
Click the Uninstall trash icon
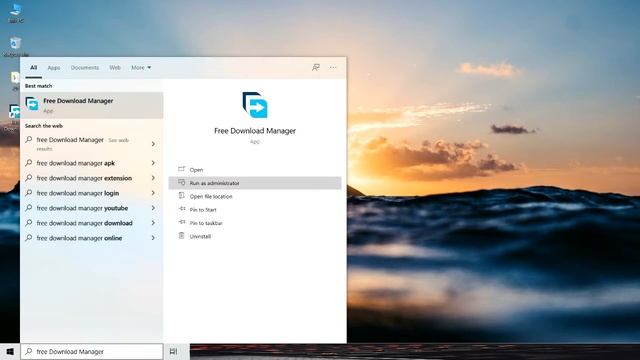[x=182, y=236]
